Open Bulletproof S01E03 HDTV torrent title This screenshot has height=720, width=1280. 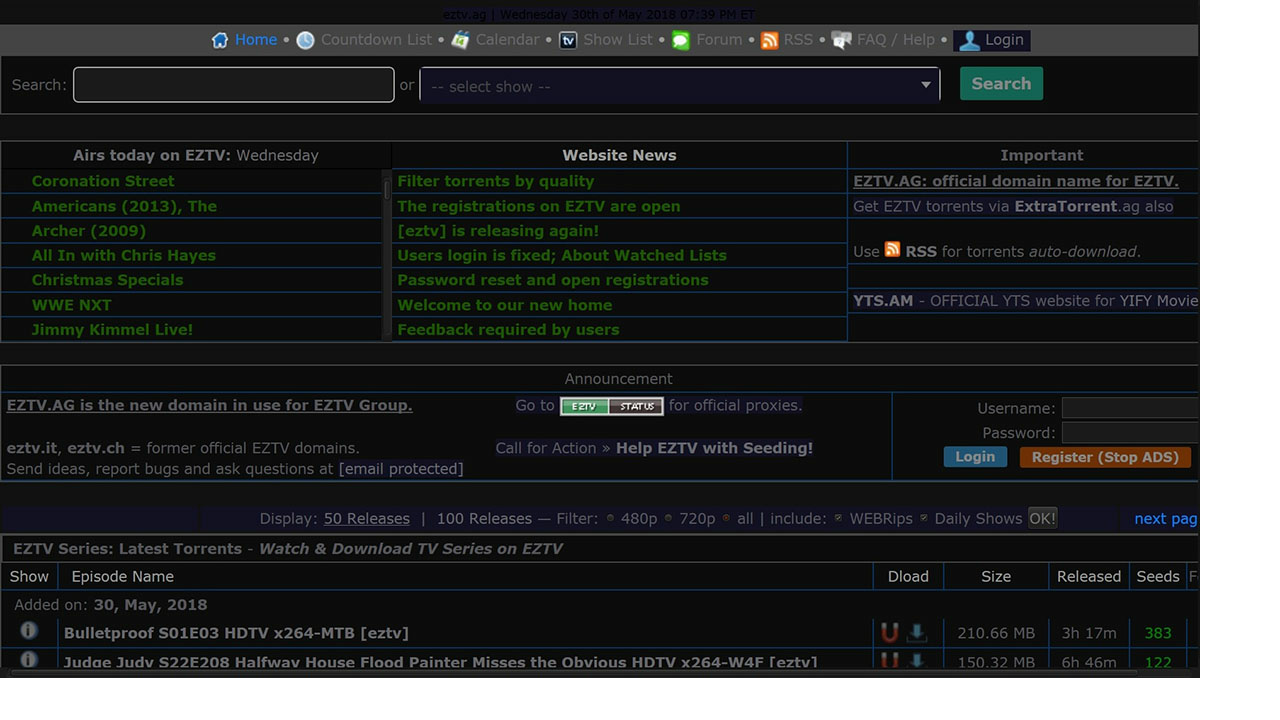click(236, 633)
